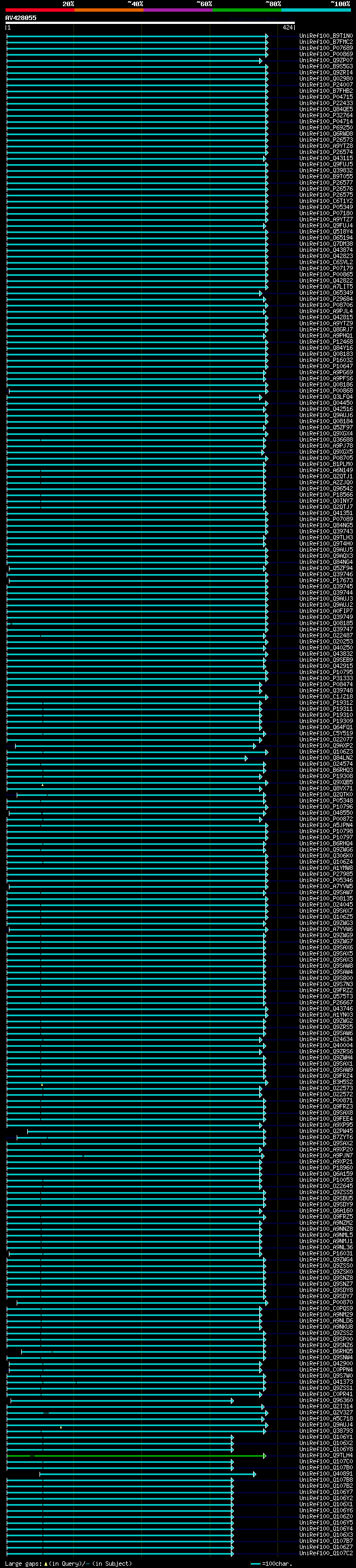
Task: Select the UniRef100_Q9AUJ4 label
Action: click(x=325, y=1425)
